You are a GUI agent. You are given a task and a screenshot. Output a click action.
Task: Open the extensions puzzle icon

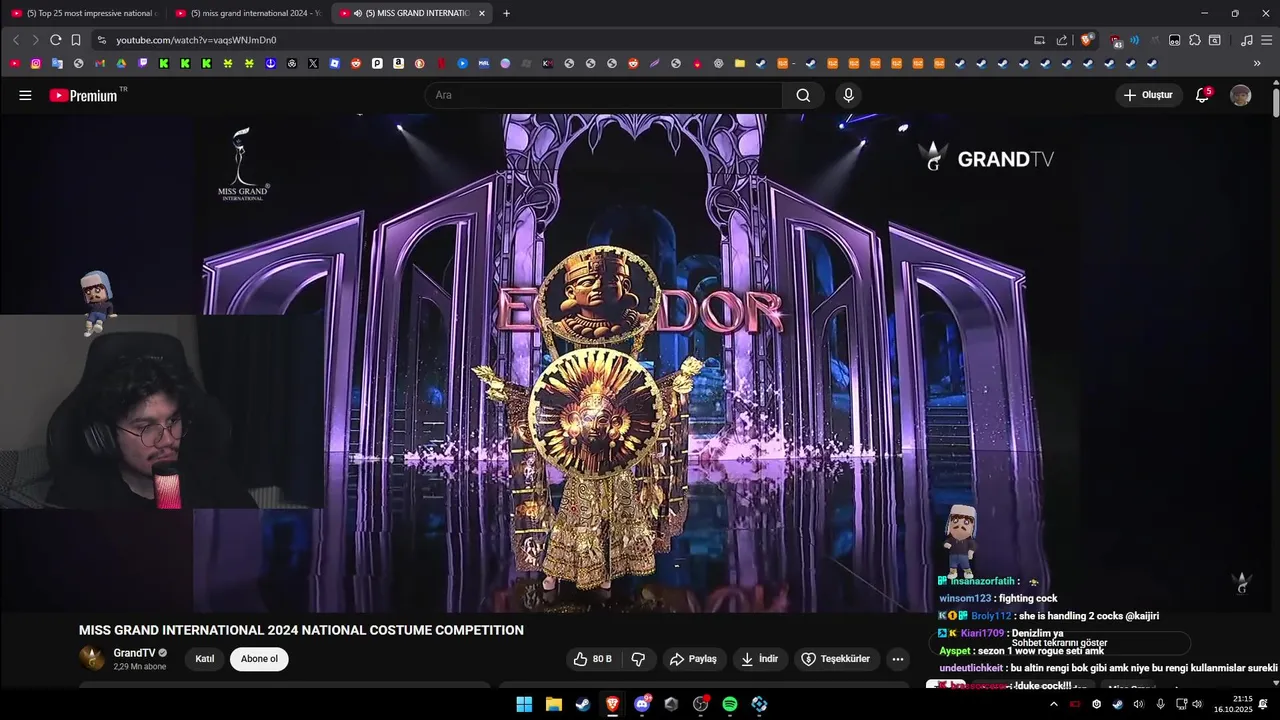click(x=1194, y=40)
